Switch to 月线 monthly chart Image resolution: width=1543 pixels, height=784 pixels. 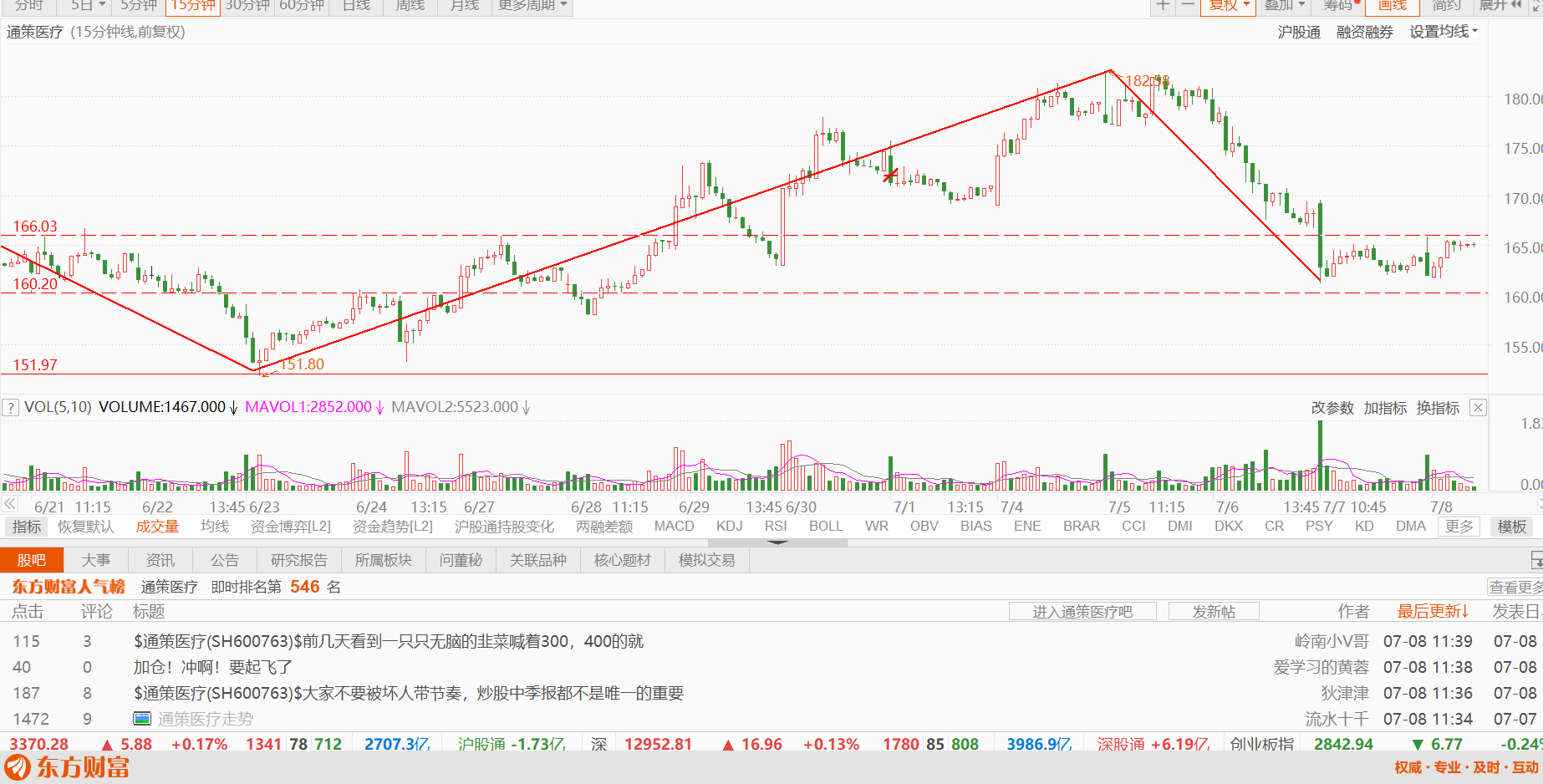(x=465, y=5)
